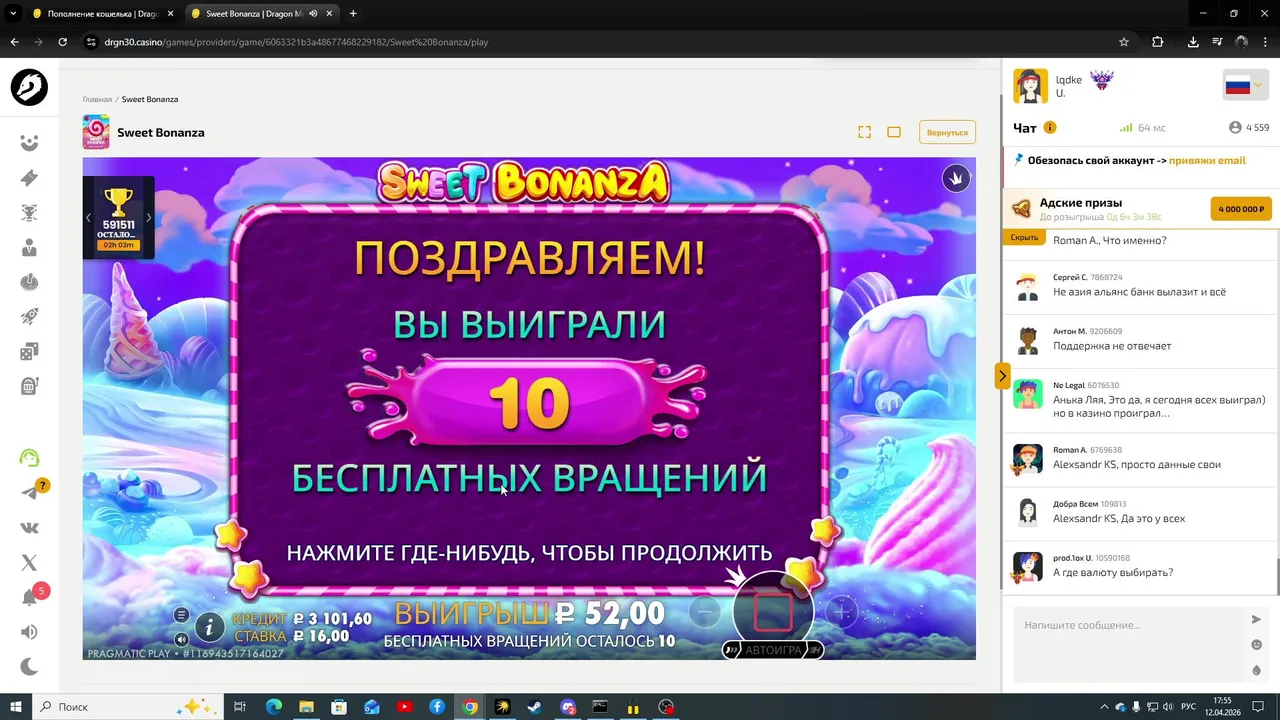Image resolution: width=1280 pixels, height=720 pixels.
Task: Open browser extensions puzzle icon
Action: coord(1158,42)
